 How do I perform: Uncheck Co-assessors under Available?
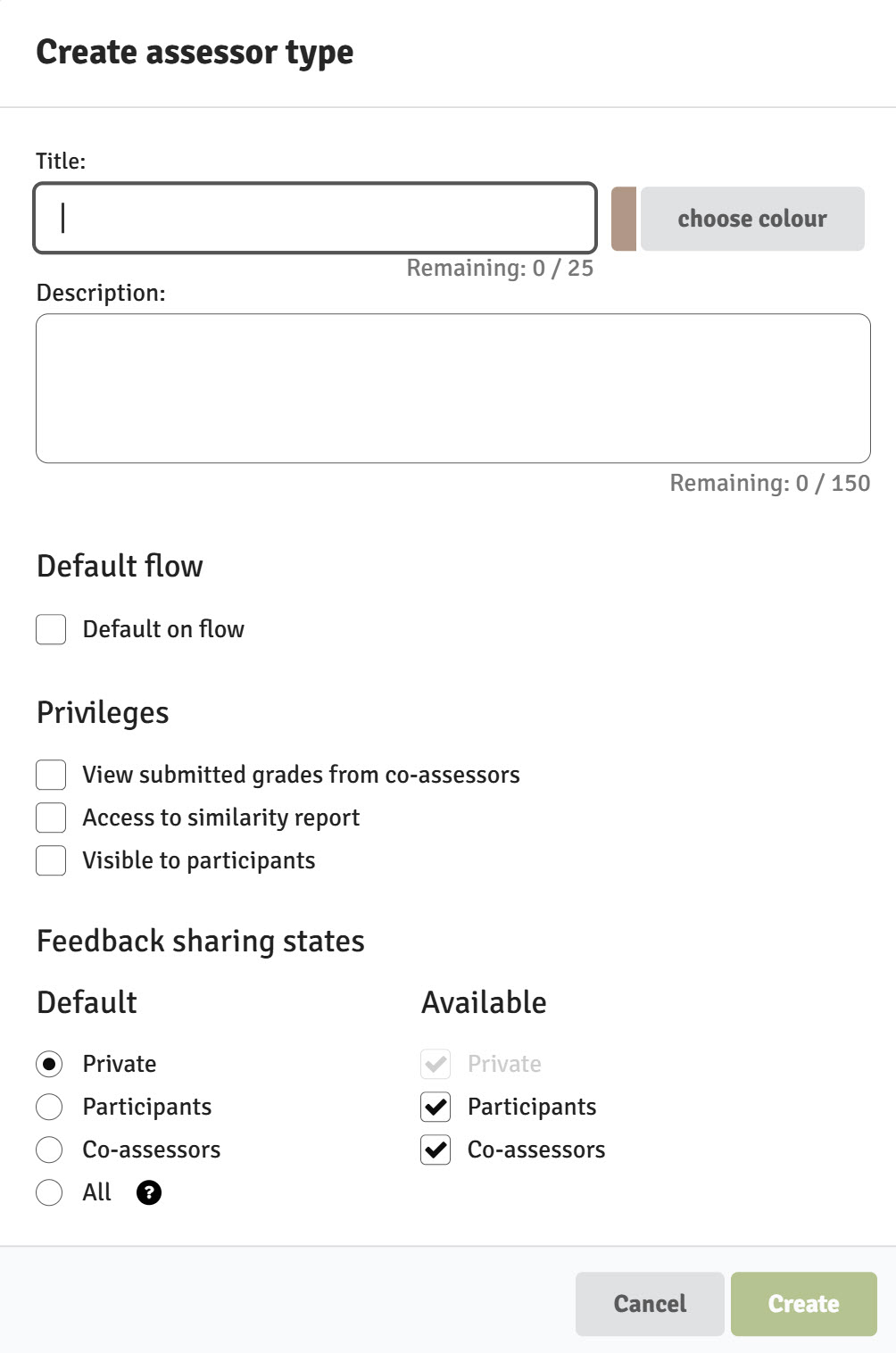coord(436,1150)
